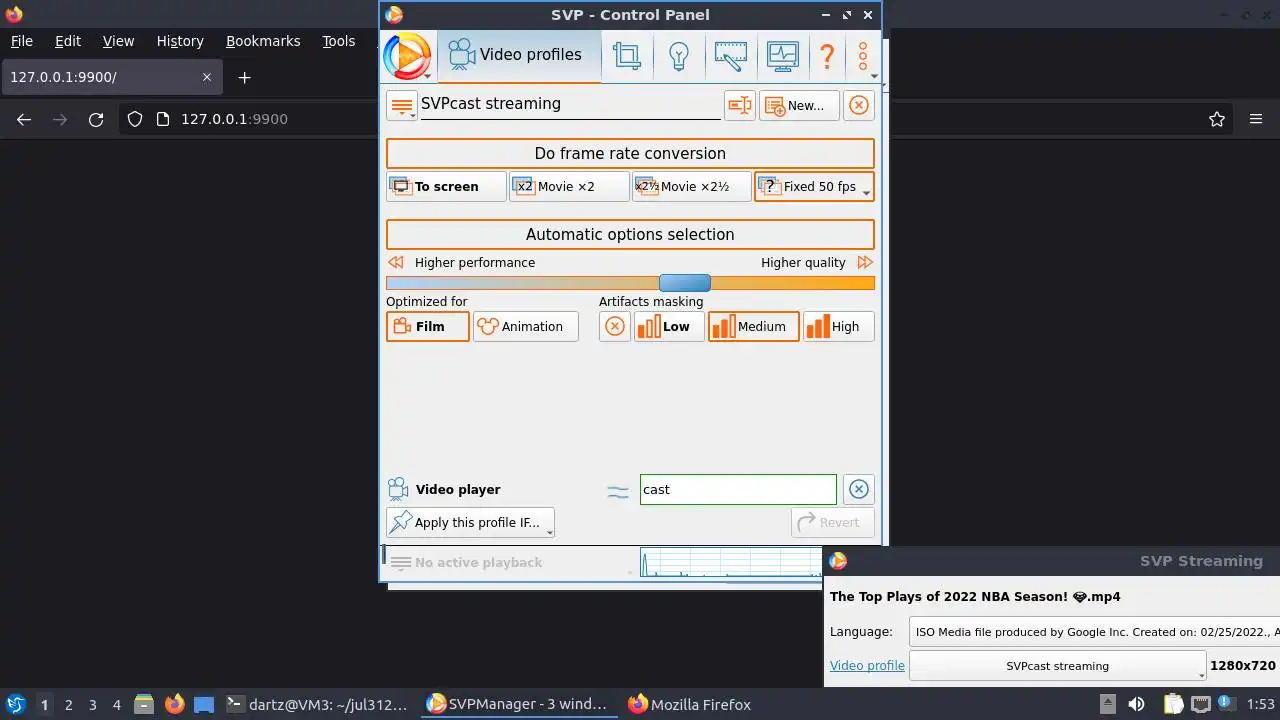Expand the profile list dropdown button
The height and width of the screenshot is (720, 1280).
tap(402, 105)
